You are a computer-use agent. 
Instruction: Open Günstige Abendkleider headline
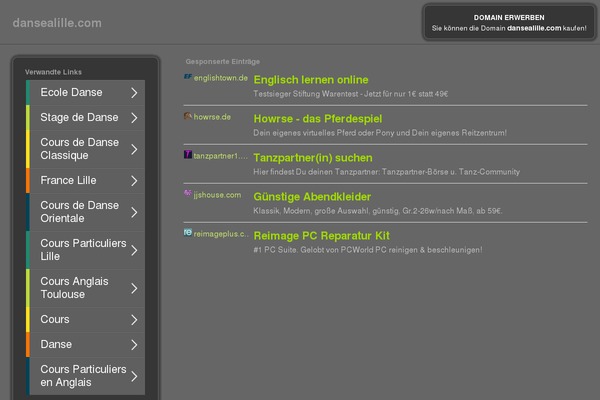point(312,197)
